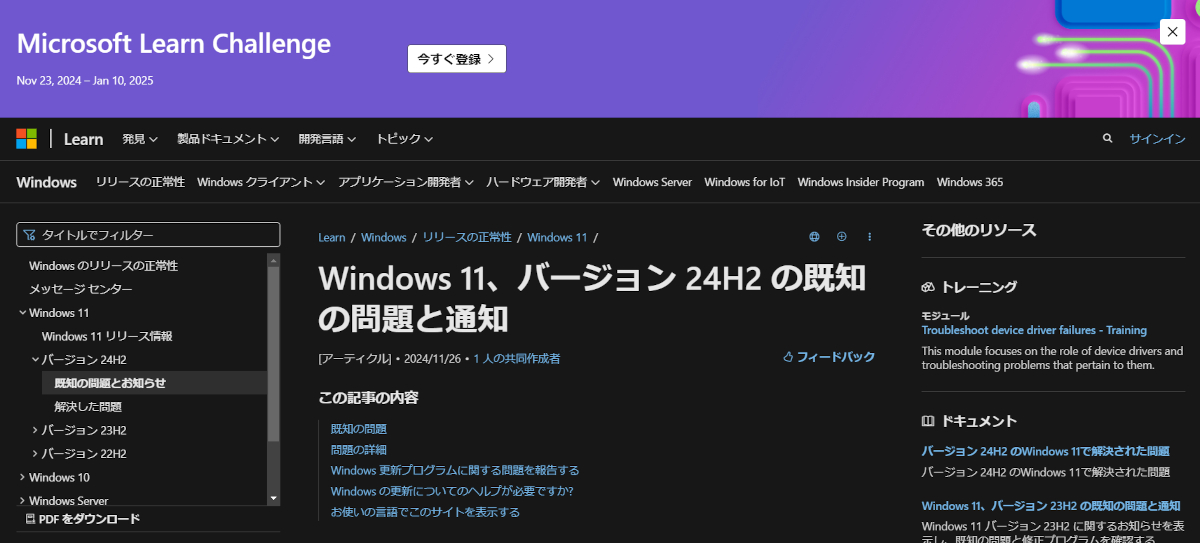Jump to 既知の問題 section link
The width and height of the screenshot is (1200, 543).
tap(359, 428)
